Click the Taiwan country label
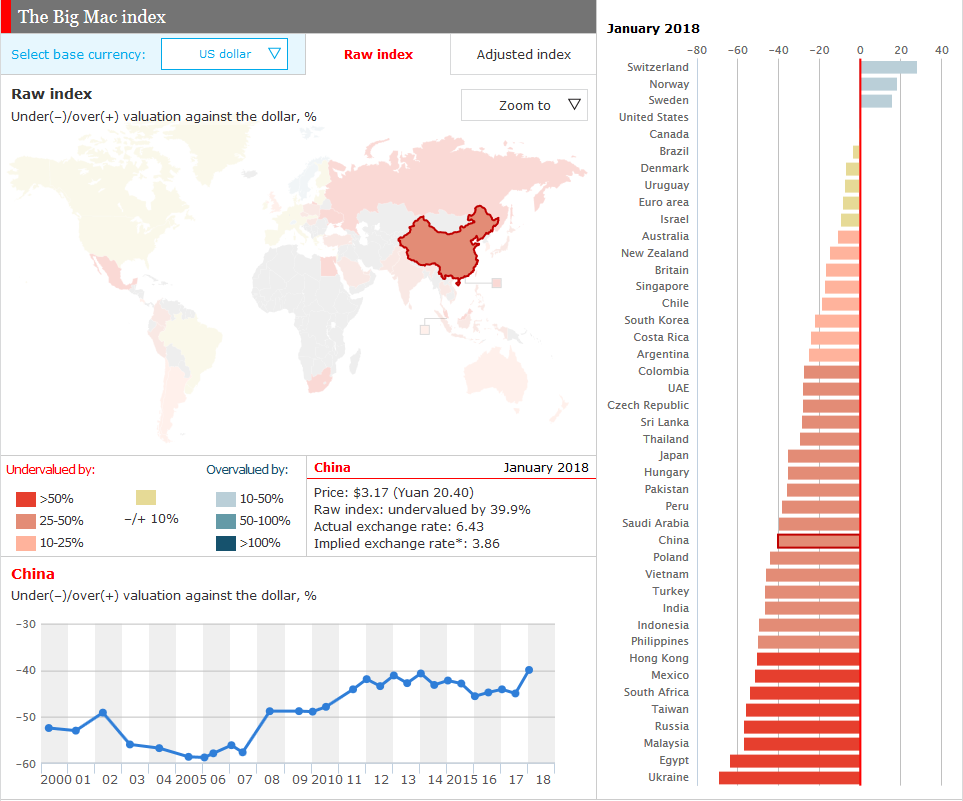Image resolution: width=963 pixels, height=801 pixels. (x=670, y=709)
